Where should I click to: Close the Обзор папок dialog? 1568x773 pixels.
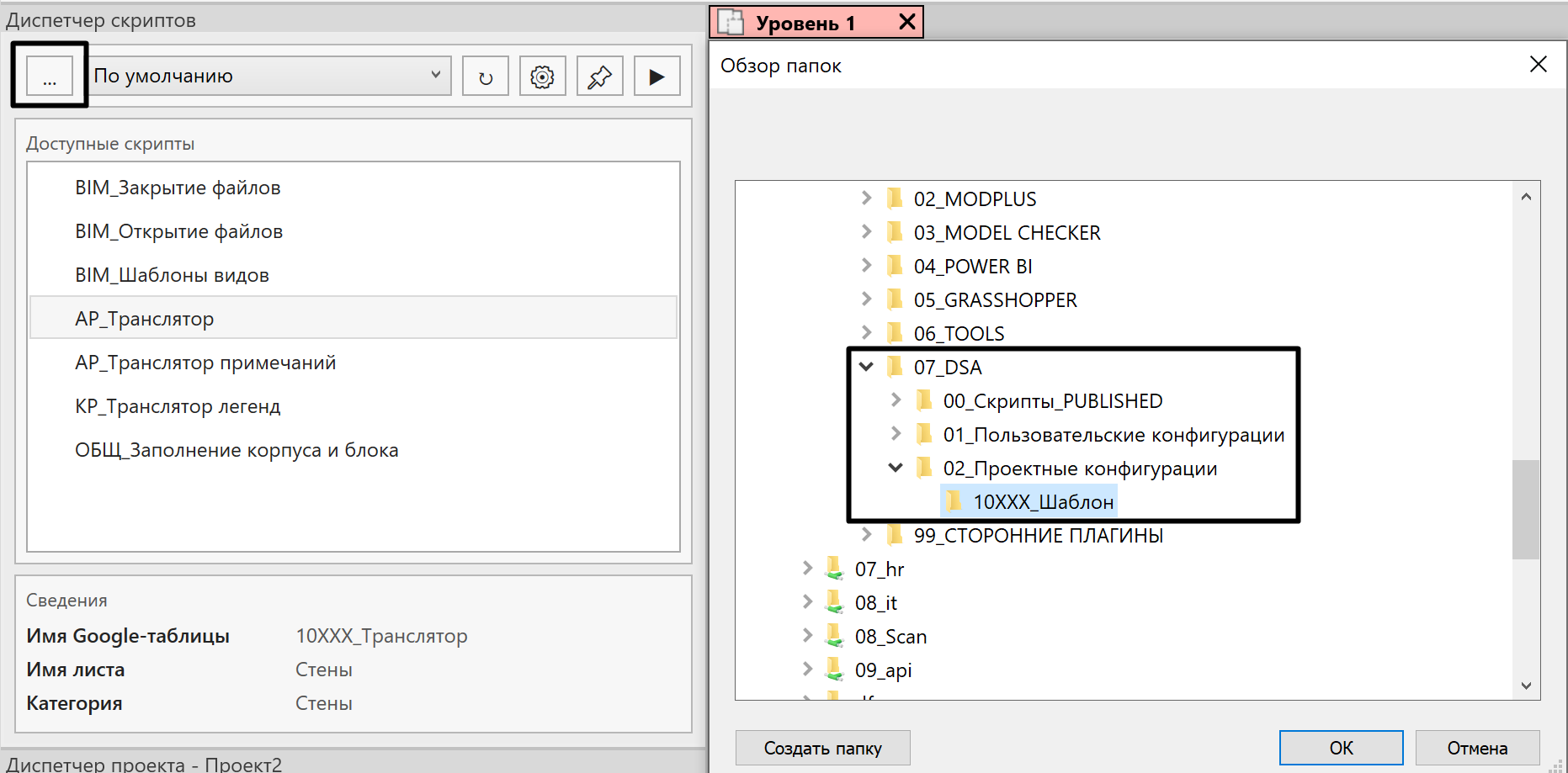[1538, 65]
